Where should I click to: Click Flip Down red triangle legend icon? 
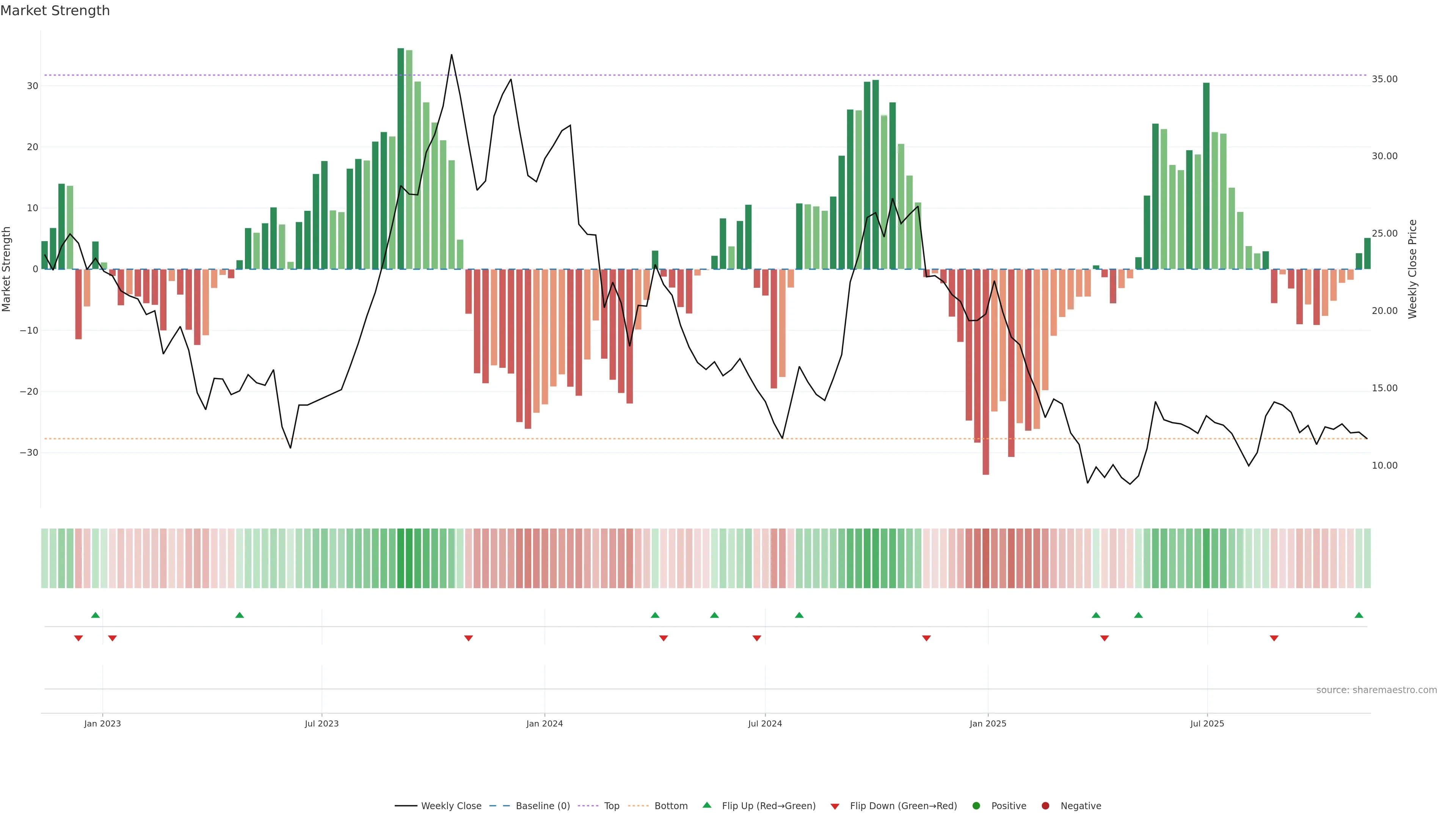[835, 806]
